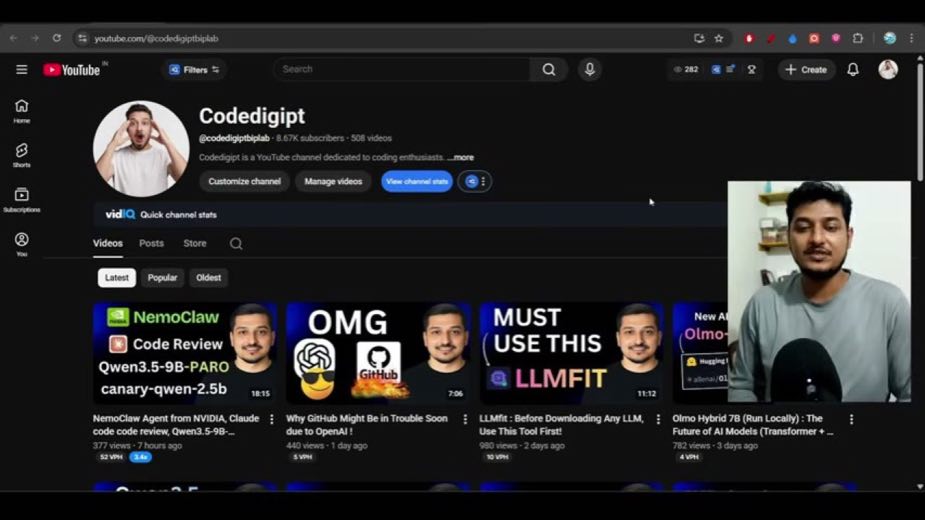Sort videos by Oldest
The height and width of the screenshot is (520, 925).
pos(208,277)
